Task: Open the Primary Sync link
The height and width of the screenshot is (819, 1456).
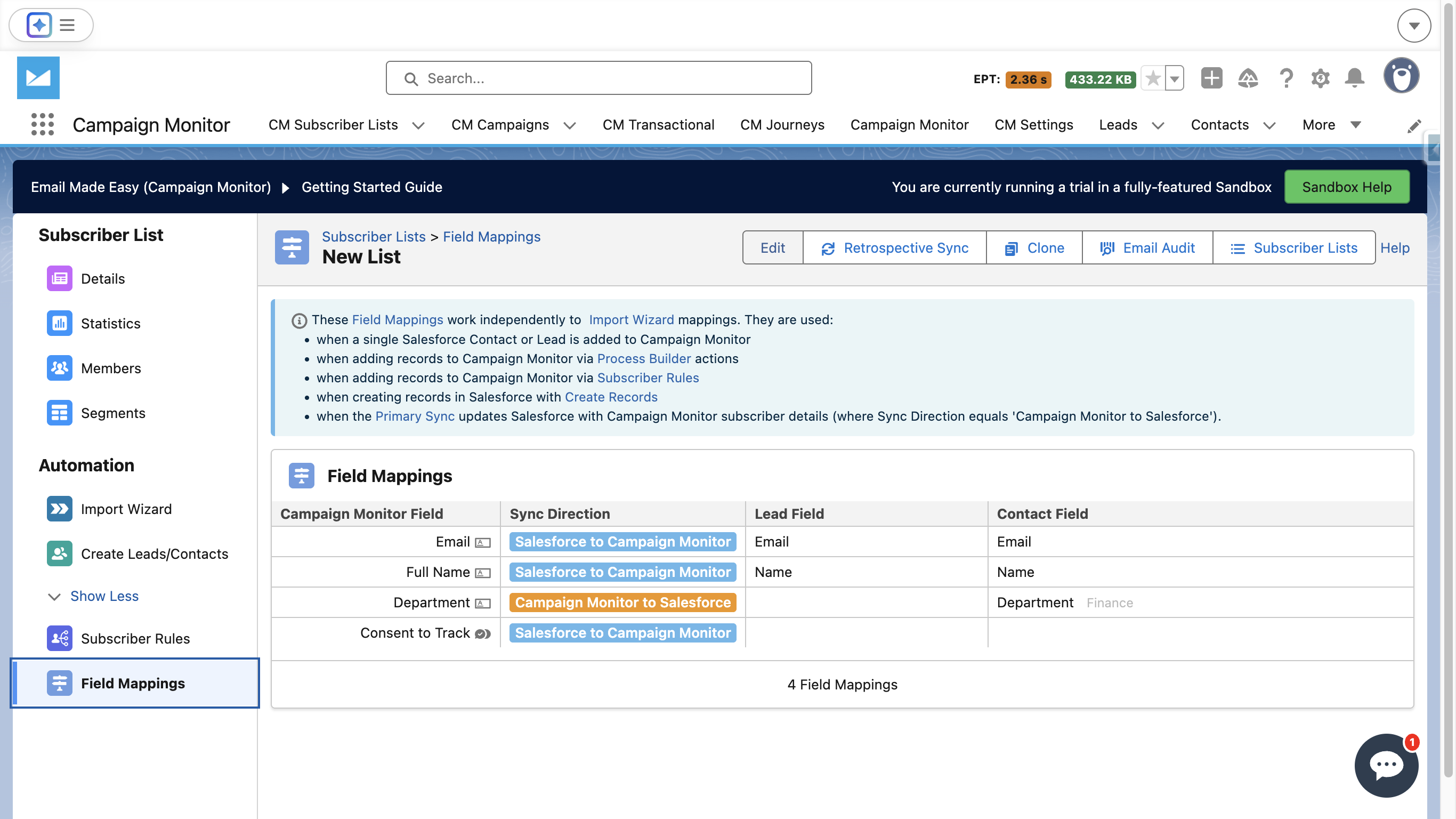Action: pyautogui.click(x=414, y=416)
